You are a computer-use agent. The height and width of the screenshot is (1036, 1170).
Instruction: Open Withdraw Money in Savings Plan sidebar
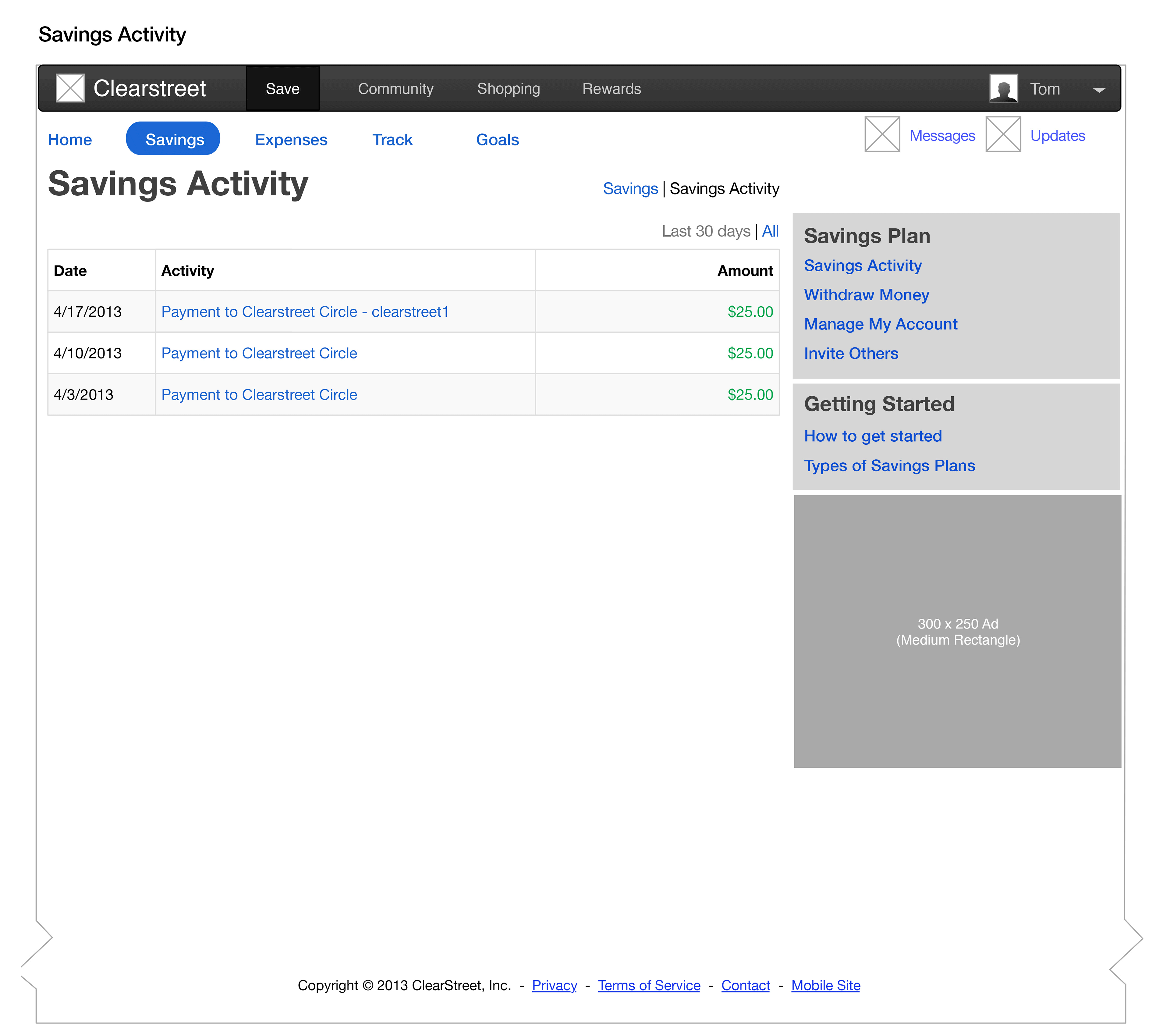pos(866,295)
